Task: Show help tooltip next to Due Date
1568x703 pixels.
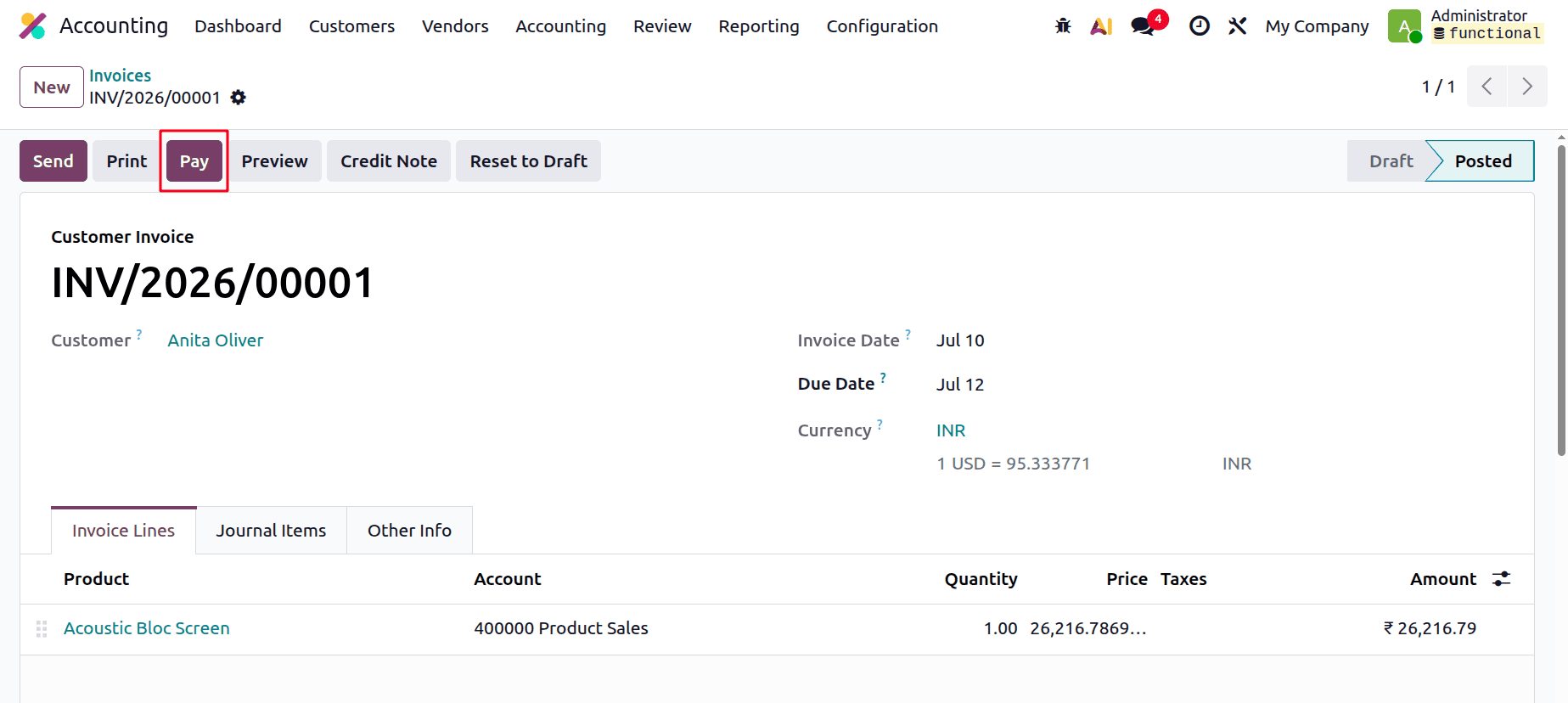Action: pos(883,377)
